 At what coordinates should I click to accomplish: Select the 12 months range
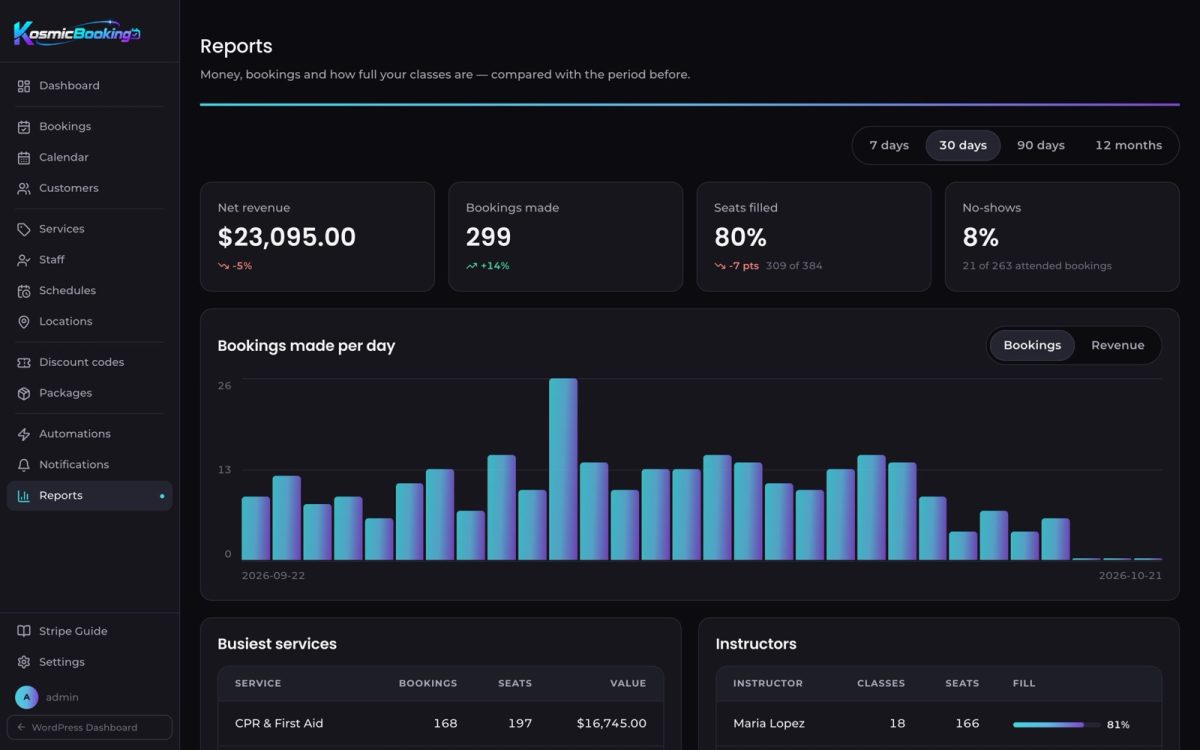pos(1128,145)
